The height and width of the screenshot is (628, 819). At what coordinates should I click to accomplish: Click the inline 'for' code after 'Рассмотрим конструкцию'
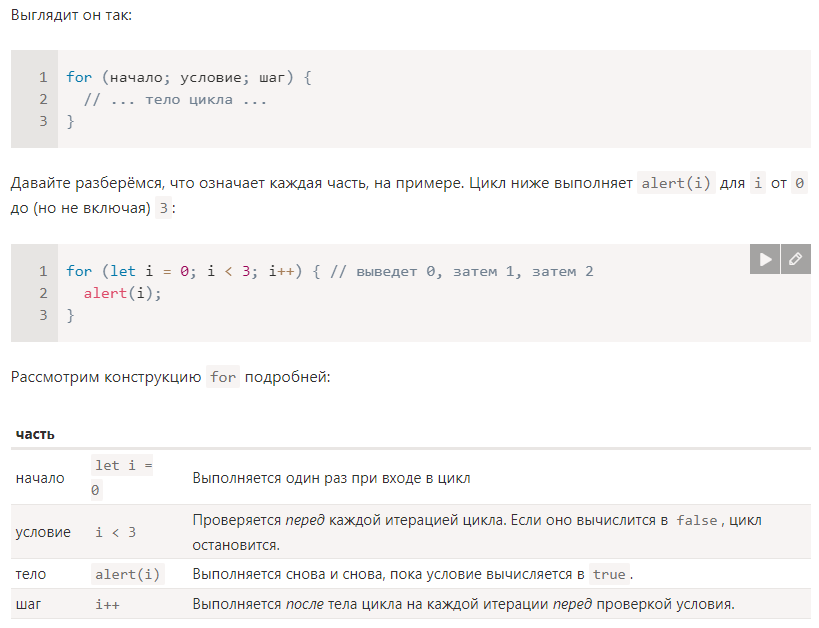coord(223,377)
